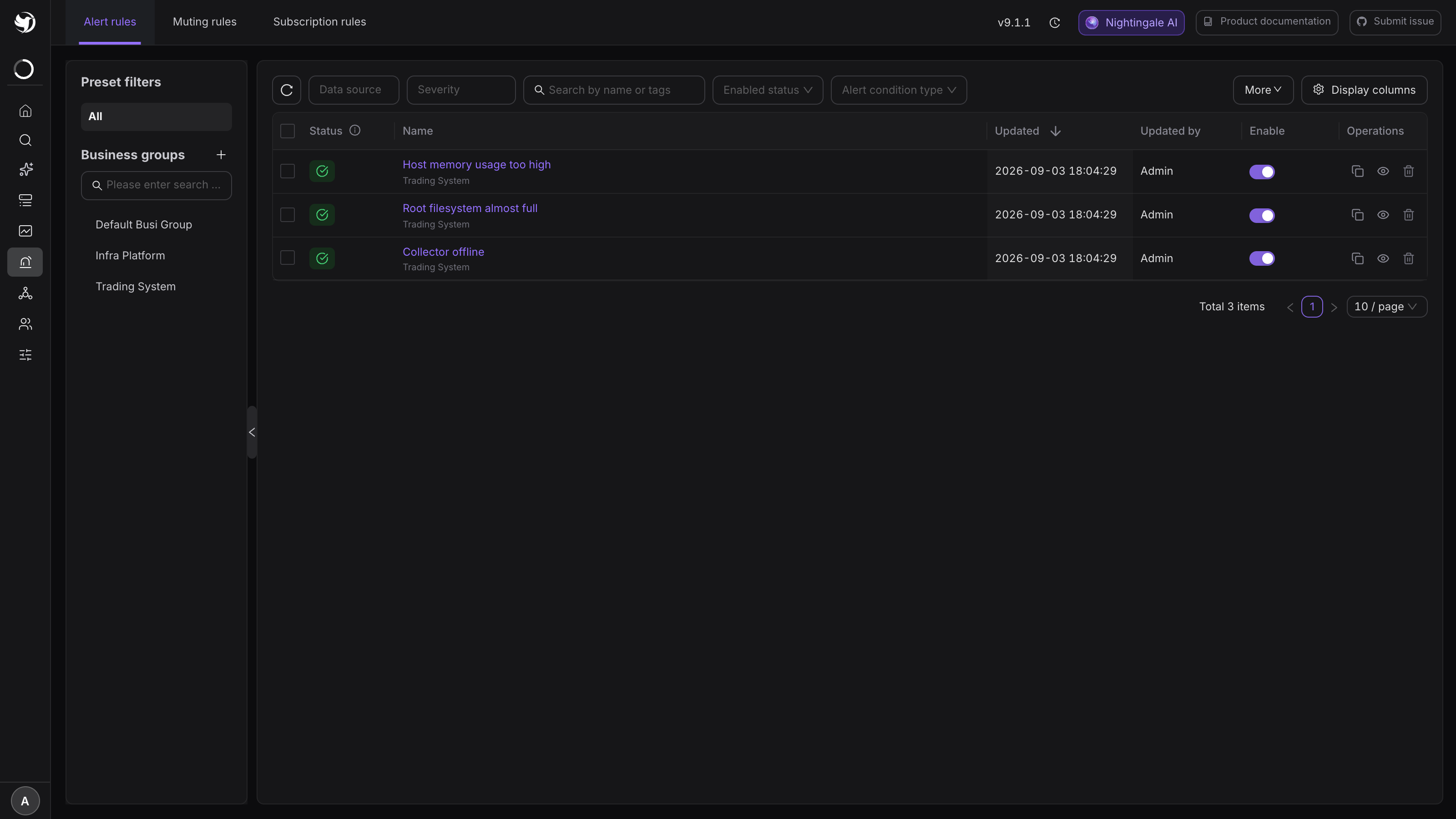
Task: Click the Status column info icon
Action: pyautogui.click(x=355, y=131)
